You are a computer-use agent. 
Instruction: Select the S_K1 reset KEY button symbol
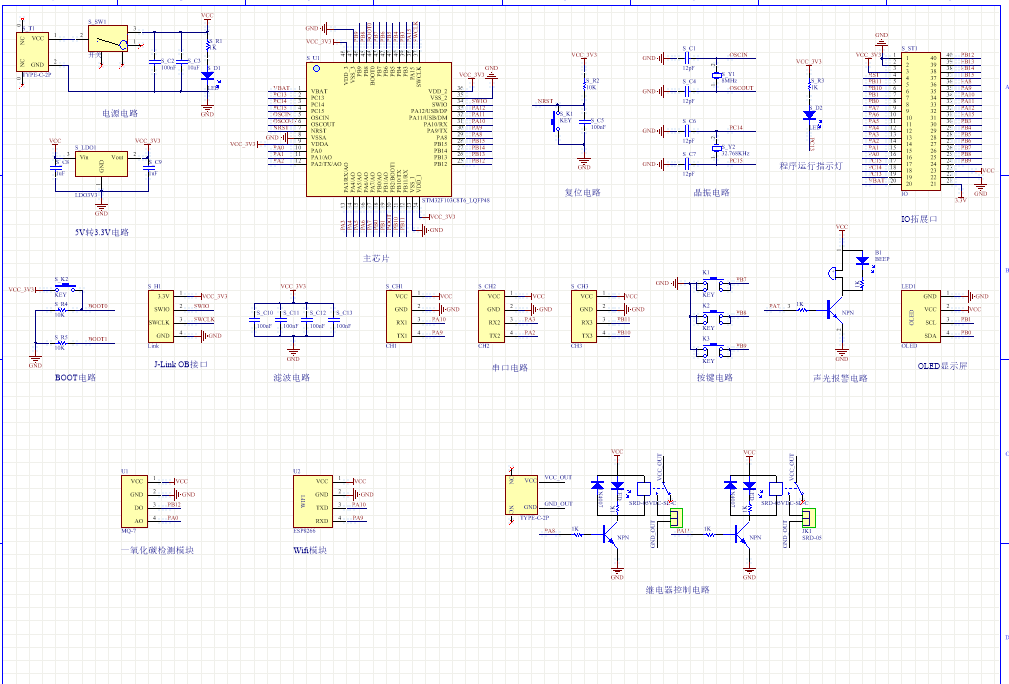tap(556, 121)
